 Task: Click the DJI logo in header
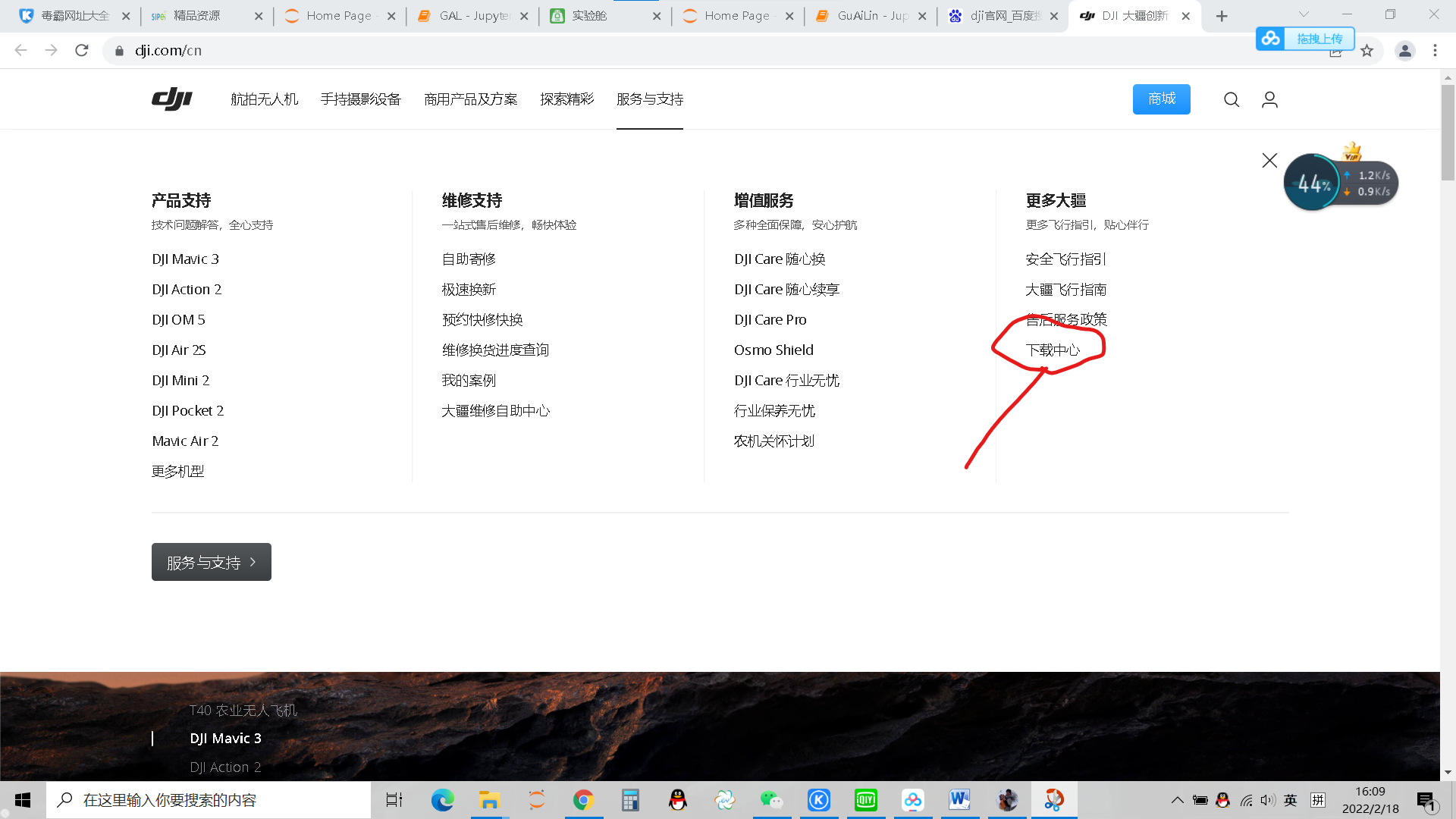pyautogui.click(x=172, y=99)
